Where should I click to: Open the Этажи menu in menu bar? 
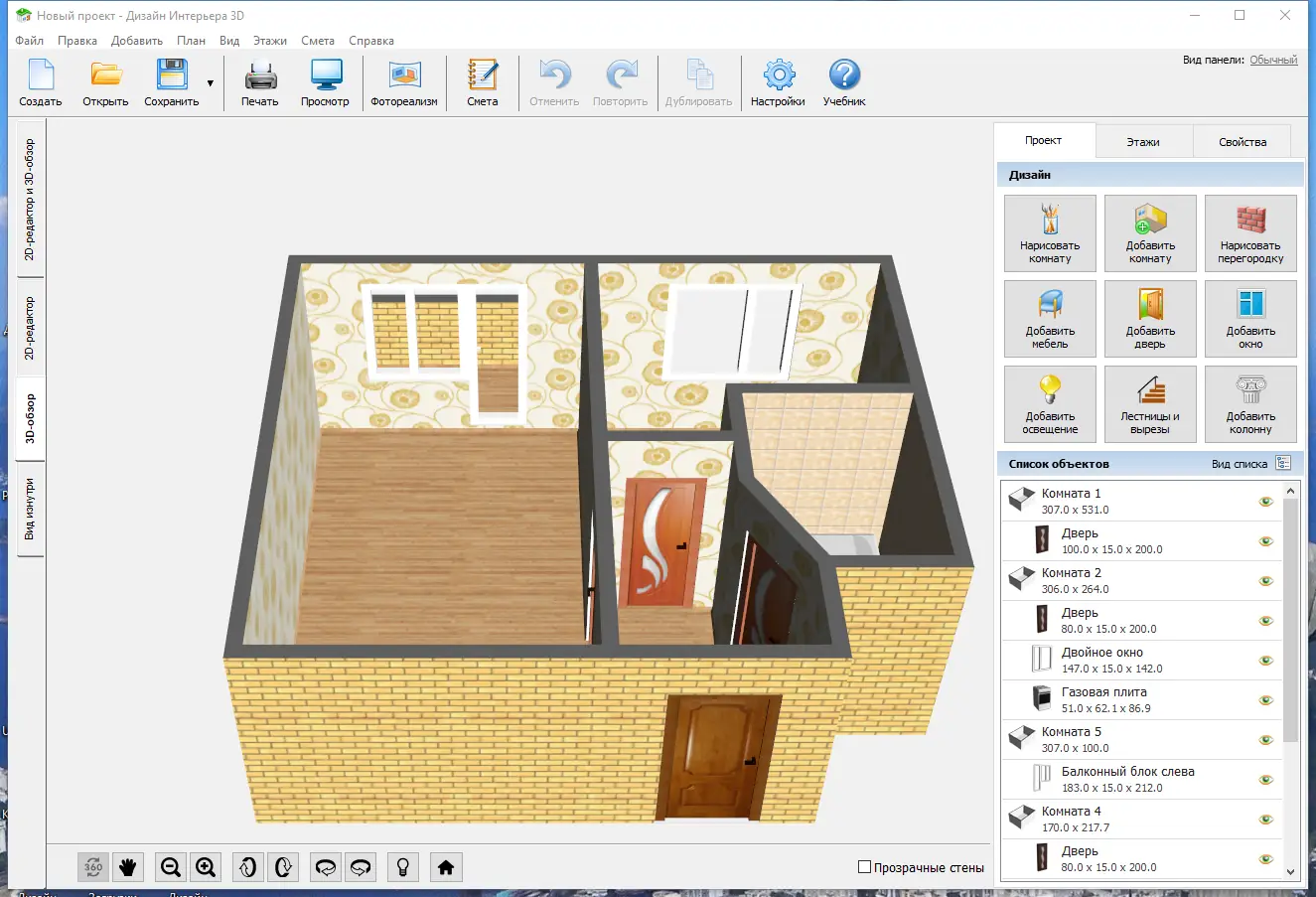click(x=269, y=41)
